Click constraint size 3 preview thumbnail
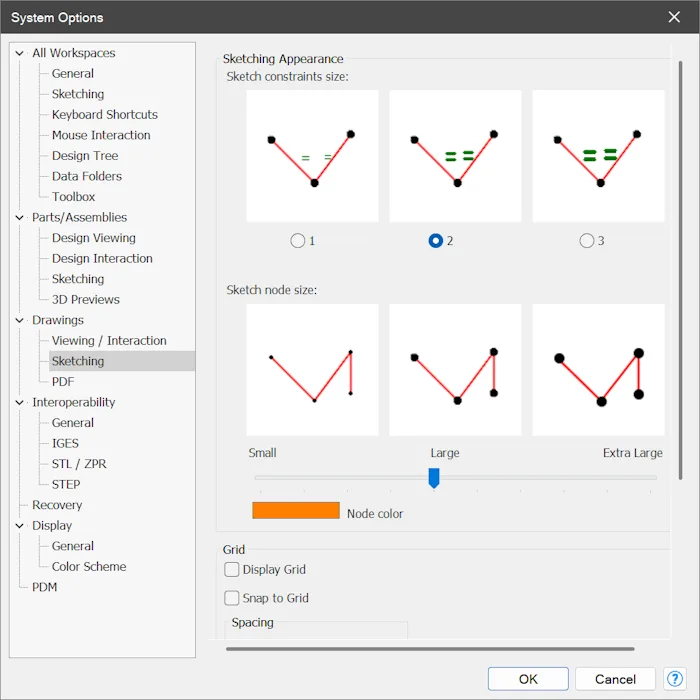700x700 pixels. click(598, 156)
